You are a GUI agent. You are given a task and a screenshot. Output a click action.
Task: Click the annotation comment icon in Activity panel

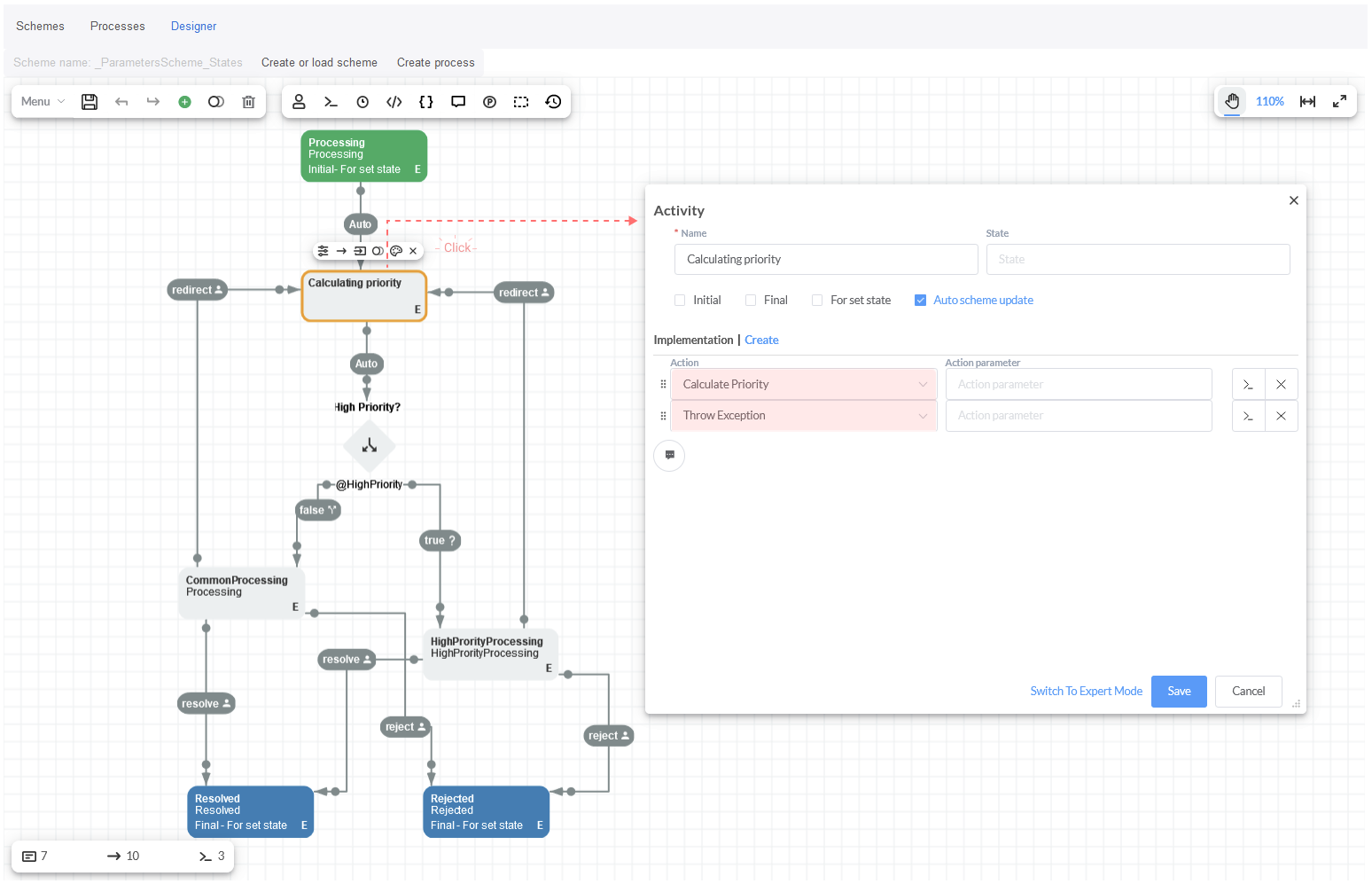pos(669,456)
